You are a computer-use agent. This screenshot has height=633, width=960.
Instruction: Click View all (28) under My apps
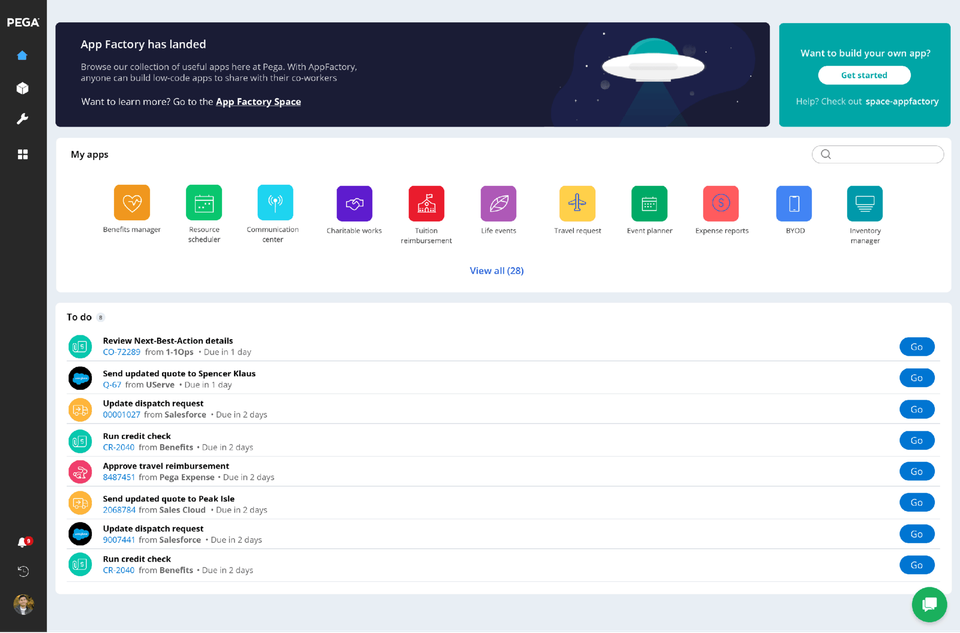tap(496, 270)
